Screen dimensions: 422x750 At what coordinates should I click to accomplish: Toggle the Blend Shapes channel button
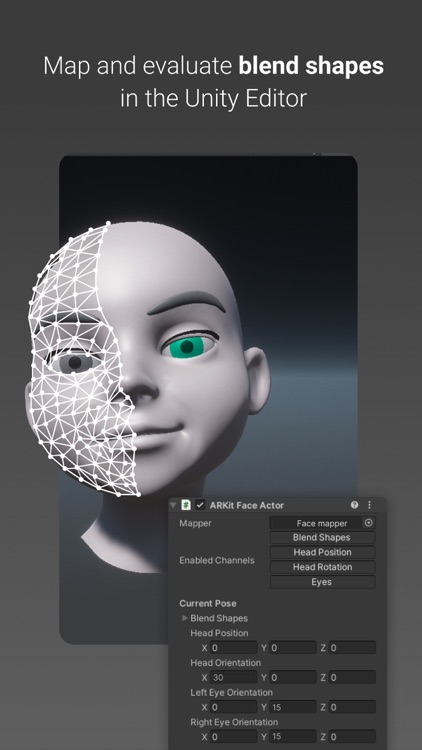[322, 538]
